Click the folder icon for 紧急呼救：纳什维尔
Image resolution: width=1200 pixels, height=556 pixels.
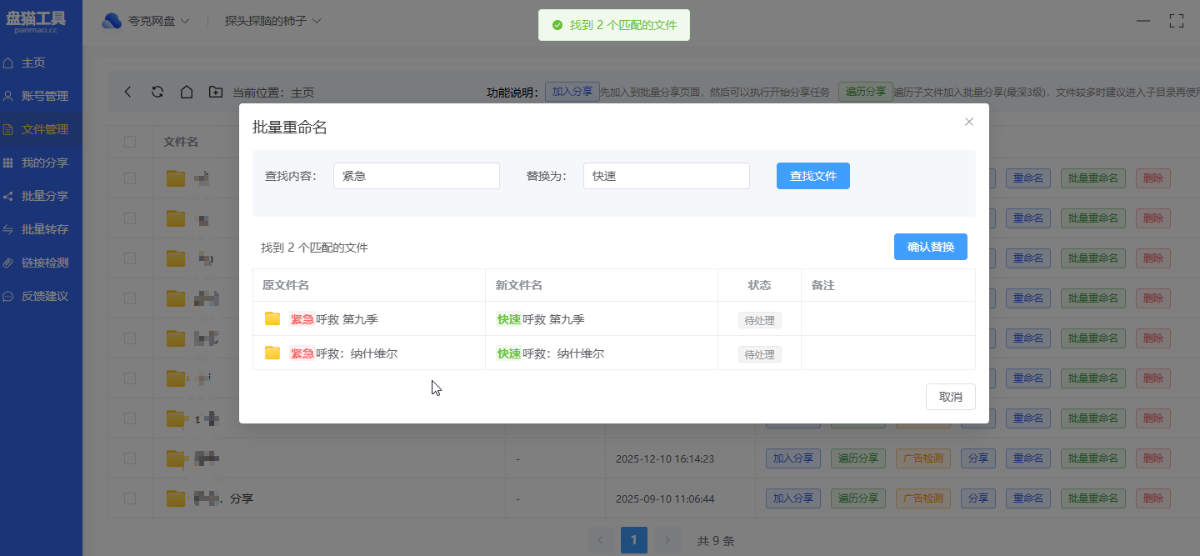point(272,353)
